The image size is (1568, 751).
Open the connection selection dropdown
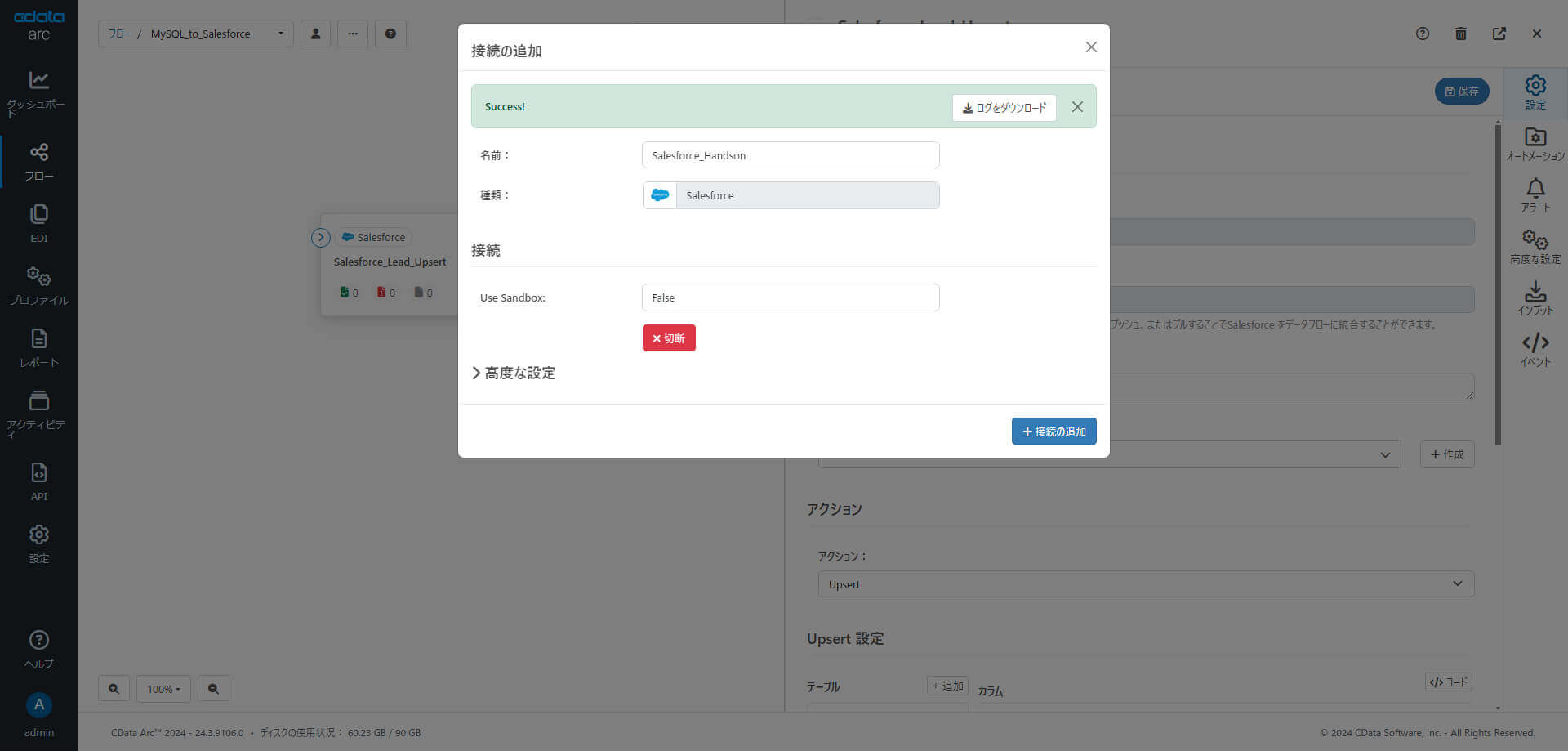pos(1109,454)
